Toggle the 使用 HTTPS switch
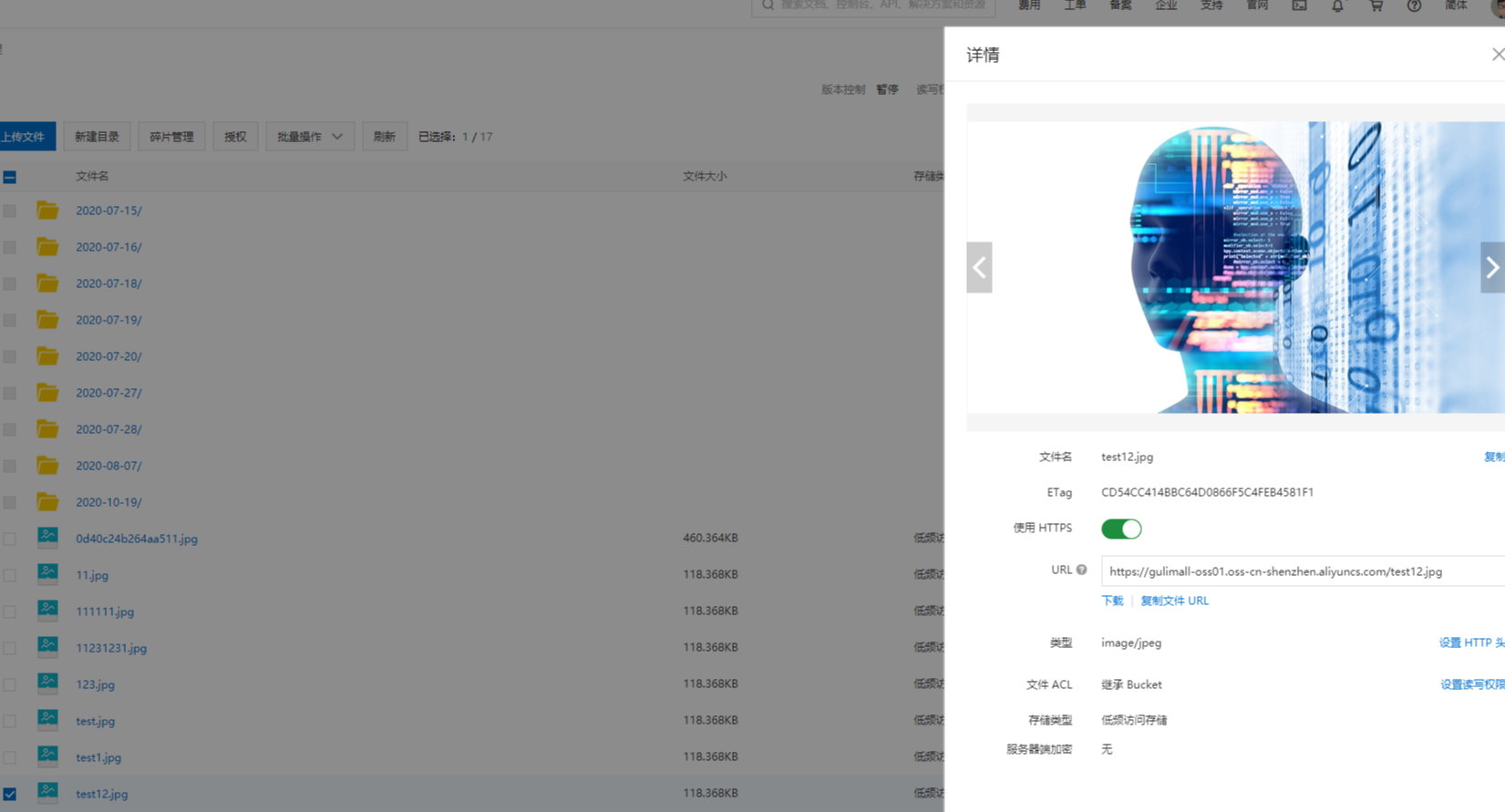This screenshot has height=812, width=1505. [x=1121, y=529]
